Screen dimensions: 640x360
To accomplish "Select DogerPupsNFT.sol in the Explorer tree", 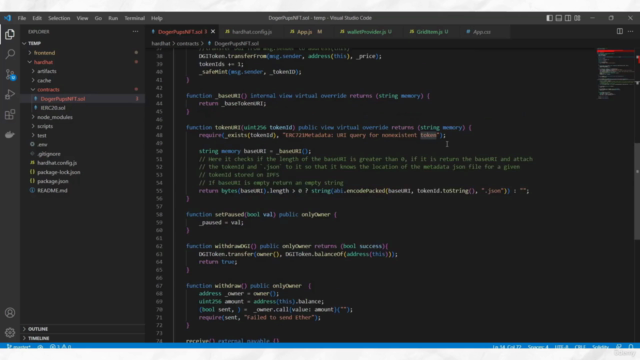I will click(x=82, y=99).
